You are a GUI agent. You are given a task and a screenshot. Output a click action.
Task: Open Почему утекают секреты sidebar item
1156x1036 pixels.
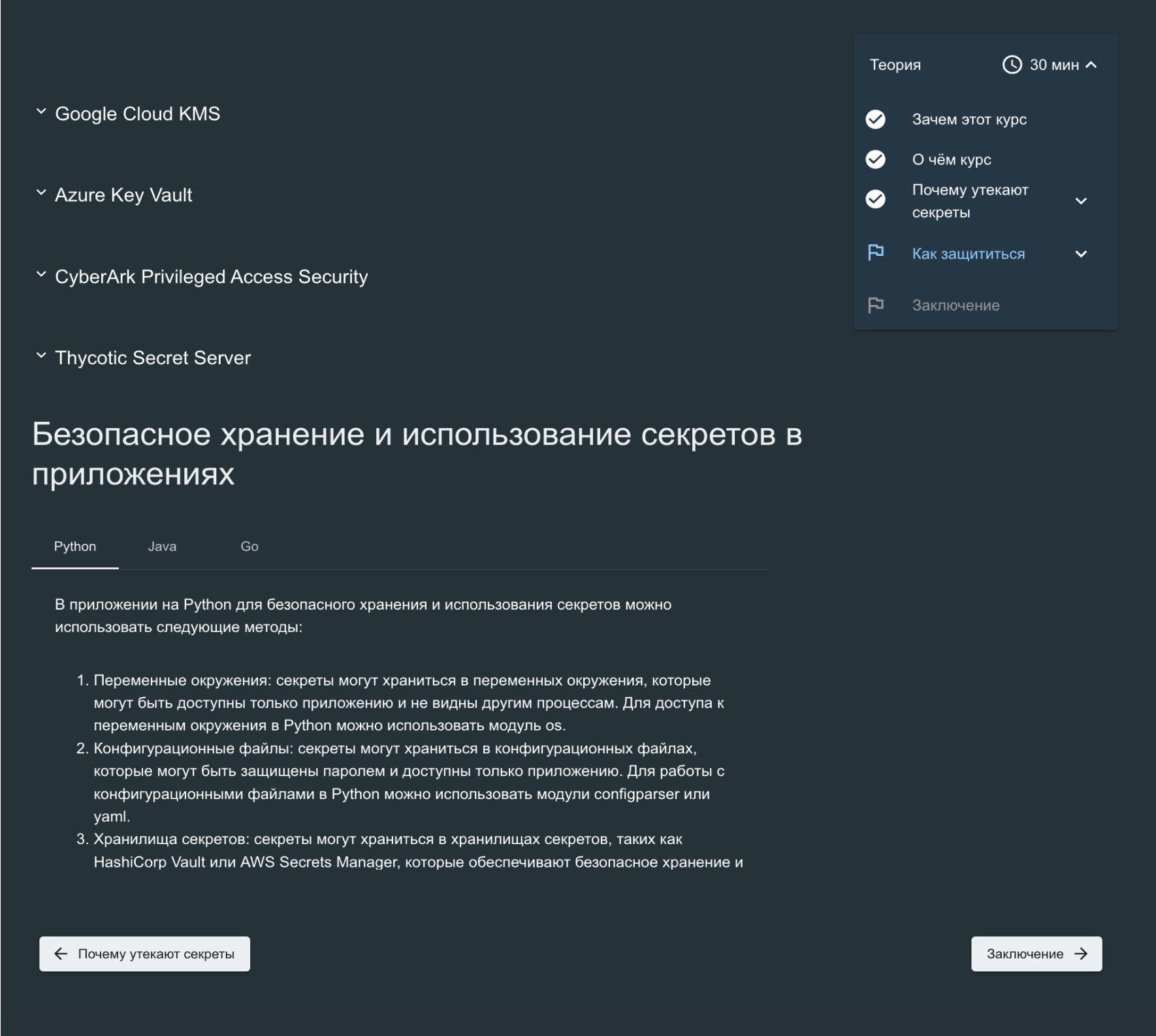click(x=970, y=201)
